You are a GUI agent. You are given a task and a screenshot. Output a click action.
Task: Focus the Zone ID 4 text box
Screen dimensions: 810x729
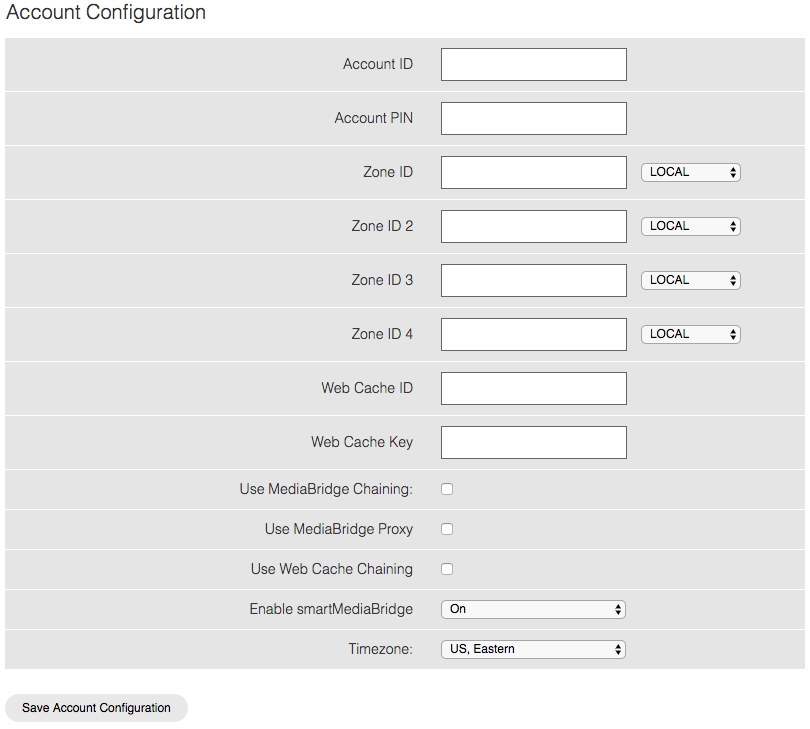[x=534, y=334]
